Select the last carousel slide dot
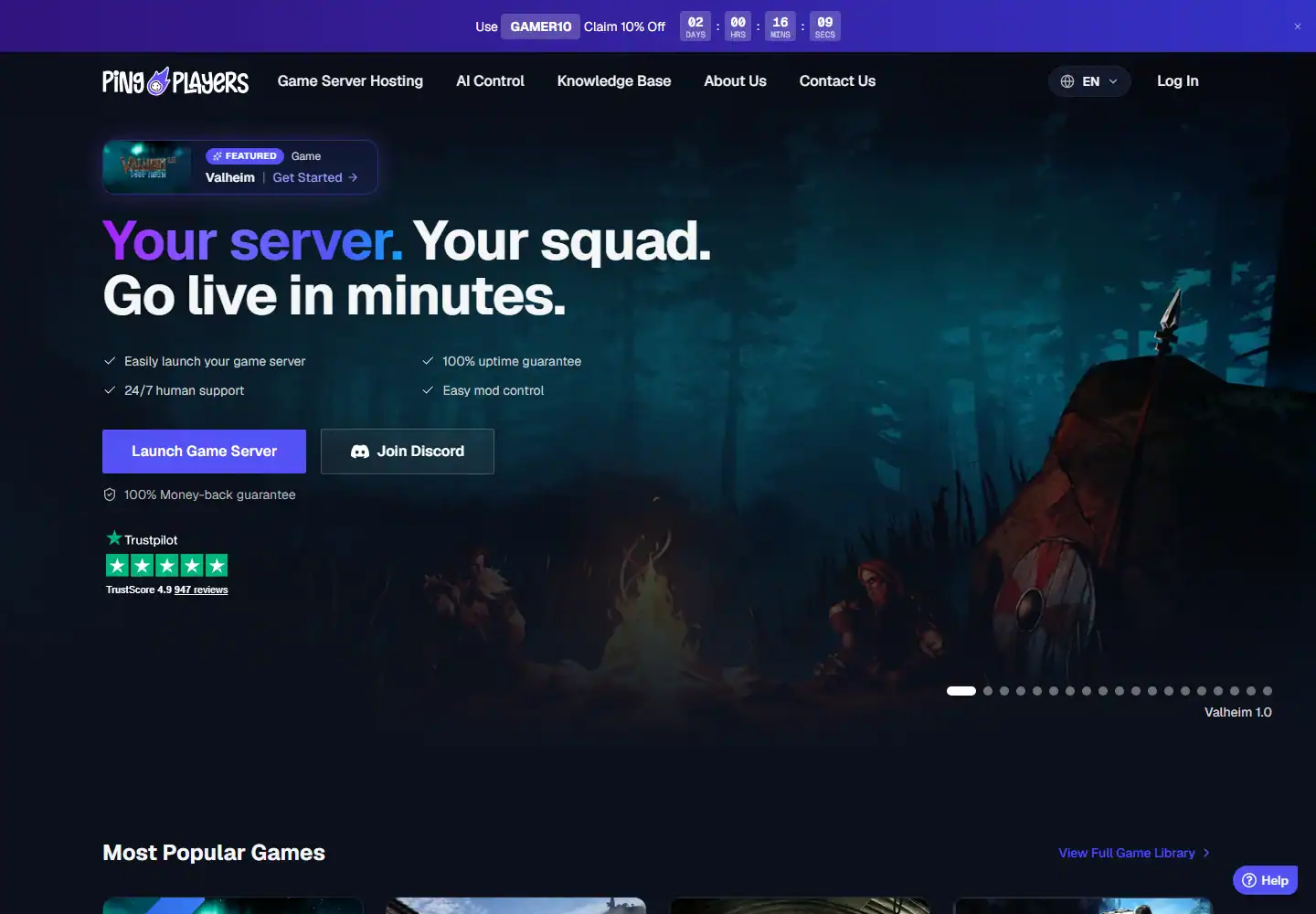 tap(1268, 691)
